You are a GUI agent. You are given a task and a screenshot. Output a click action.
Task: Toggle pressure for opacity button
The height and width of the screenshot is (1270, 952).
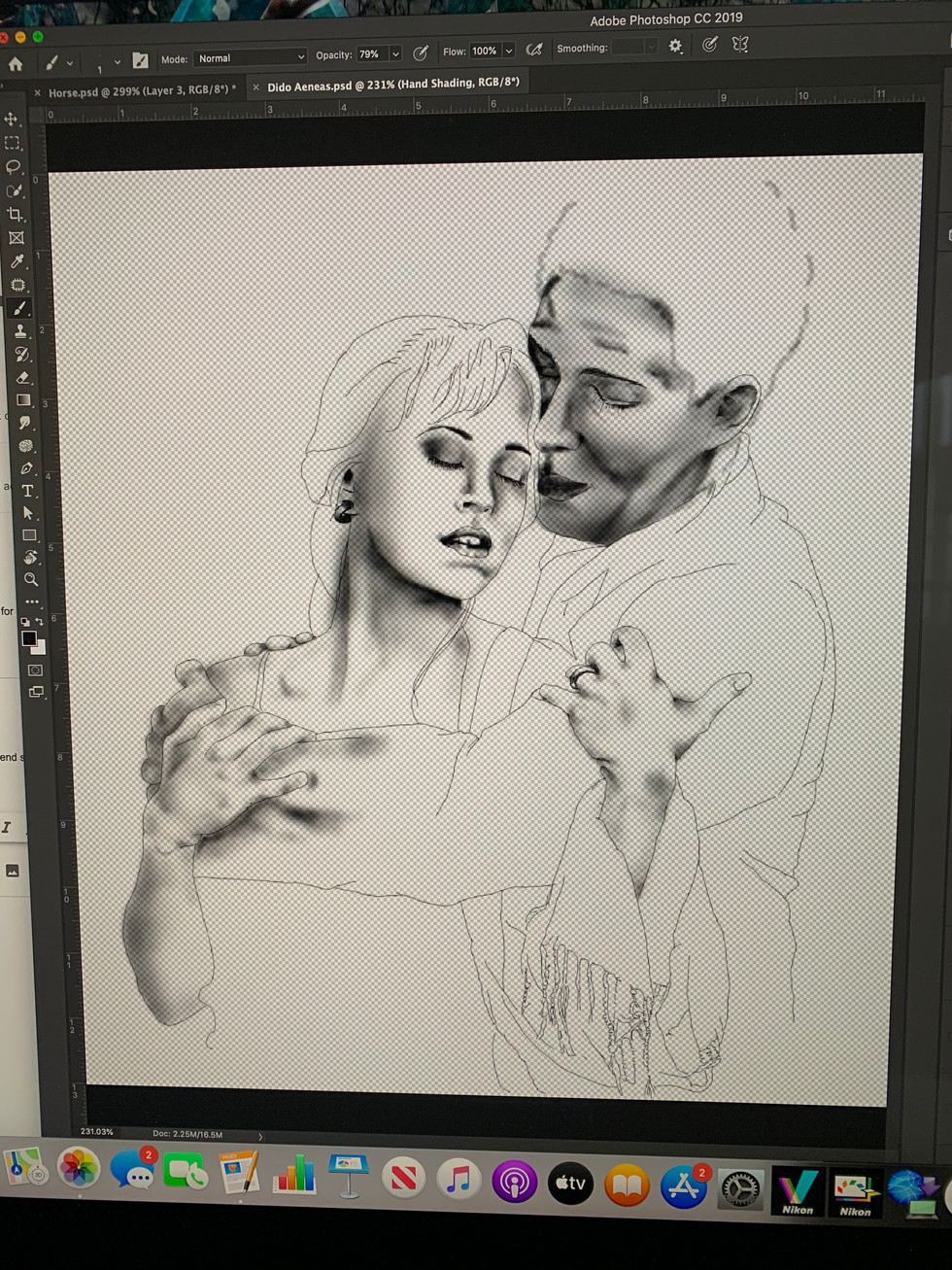(421, 53)
